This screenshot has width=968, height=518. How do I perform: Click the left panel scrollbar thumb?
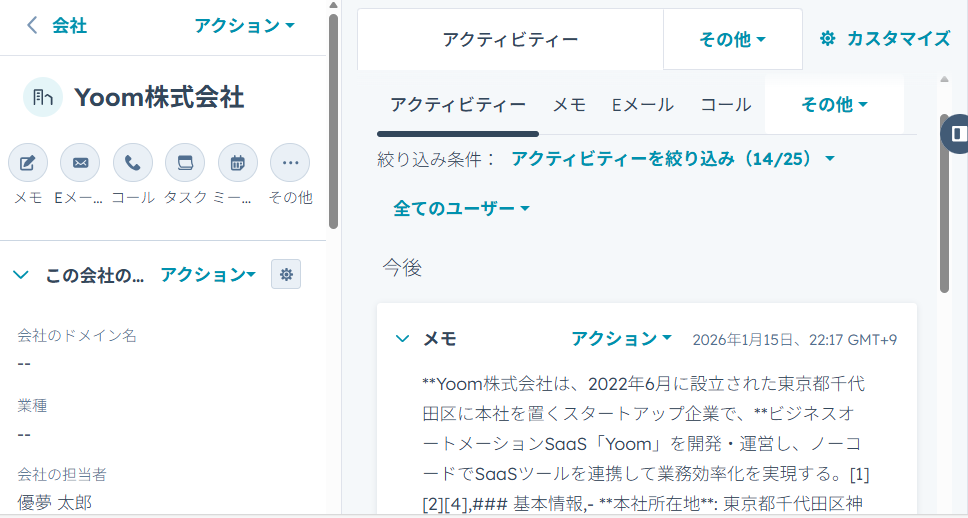tap(333, 121)
